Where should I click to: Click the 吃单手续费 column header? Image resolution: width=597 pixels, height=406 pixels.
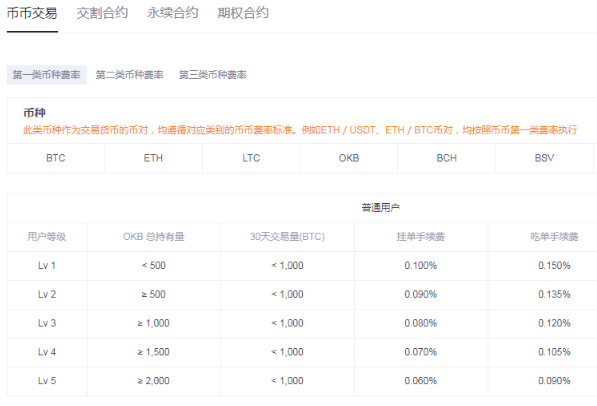(554, 237)
